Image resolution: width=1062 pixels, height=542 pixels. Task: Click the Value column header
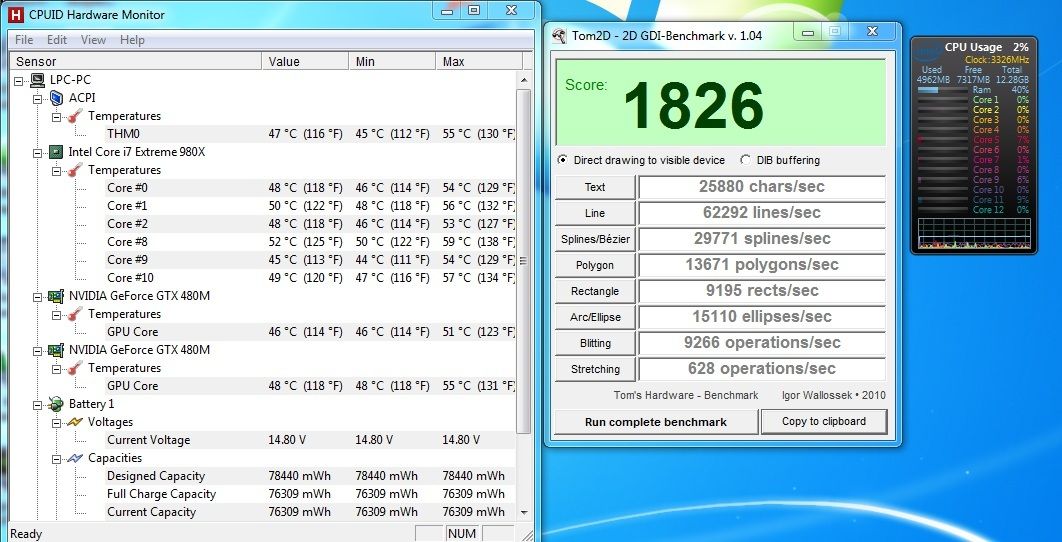click(x=305, y=62)
